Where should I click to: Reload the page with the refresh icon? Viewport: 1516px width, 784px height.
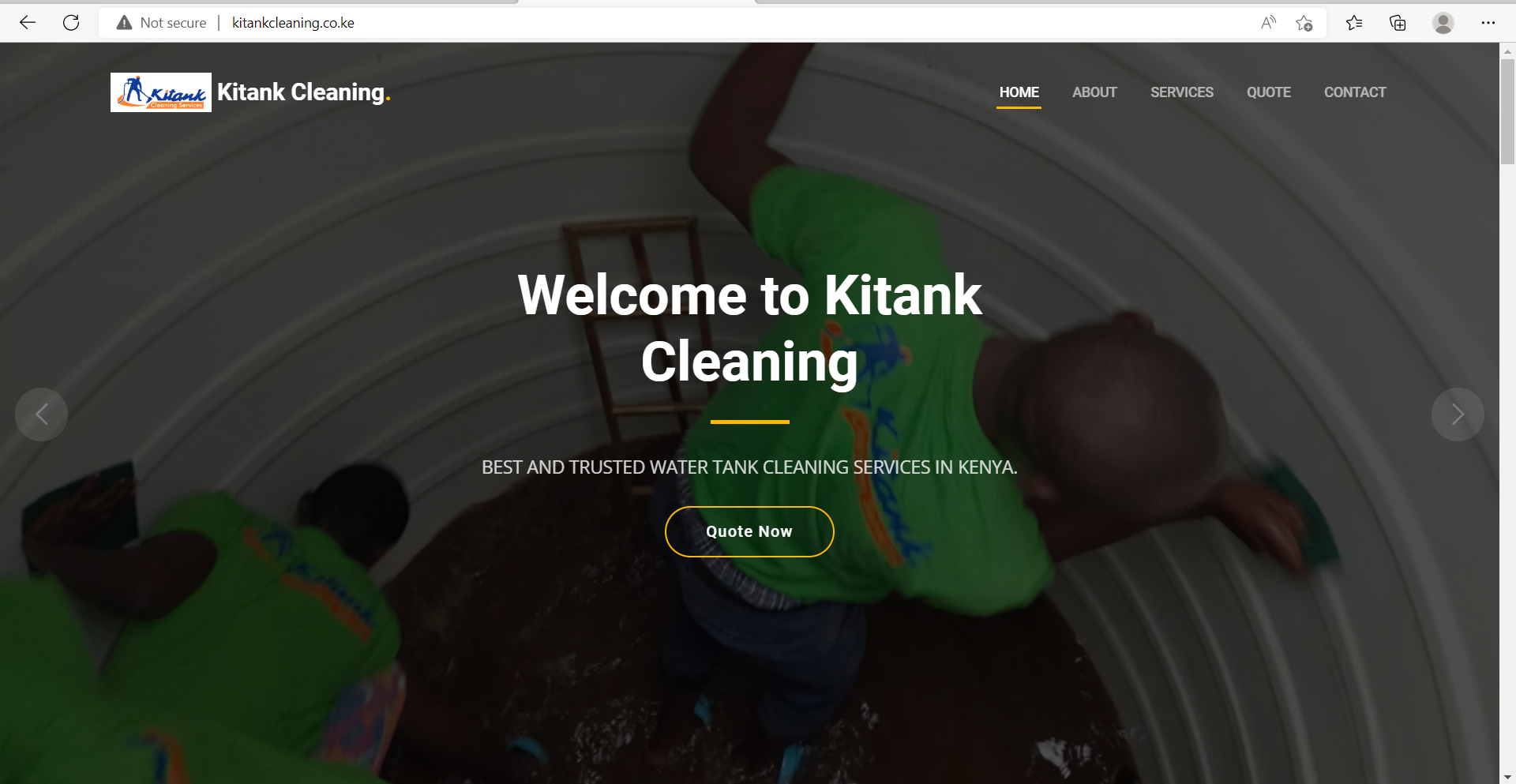tap(71, 23)
